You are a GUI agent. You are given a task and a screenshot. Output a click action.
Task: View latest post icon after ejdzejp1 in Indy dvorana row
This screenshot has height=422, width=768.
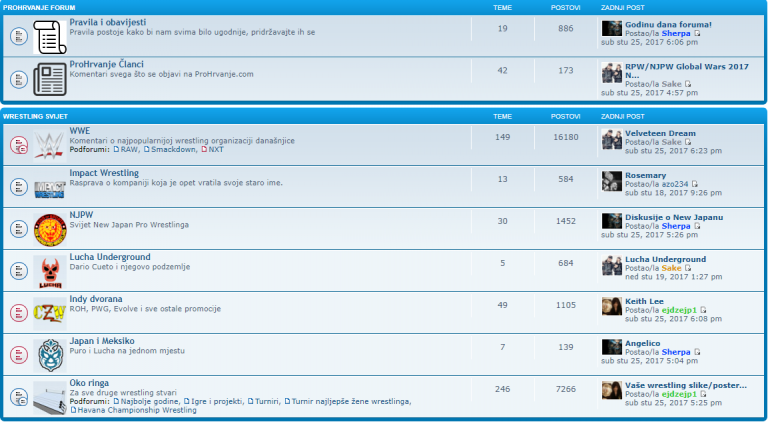coord(703,310)
